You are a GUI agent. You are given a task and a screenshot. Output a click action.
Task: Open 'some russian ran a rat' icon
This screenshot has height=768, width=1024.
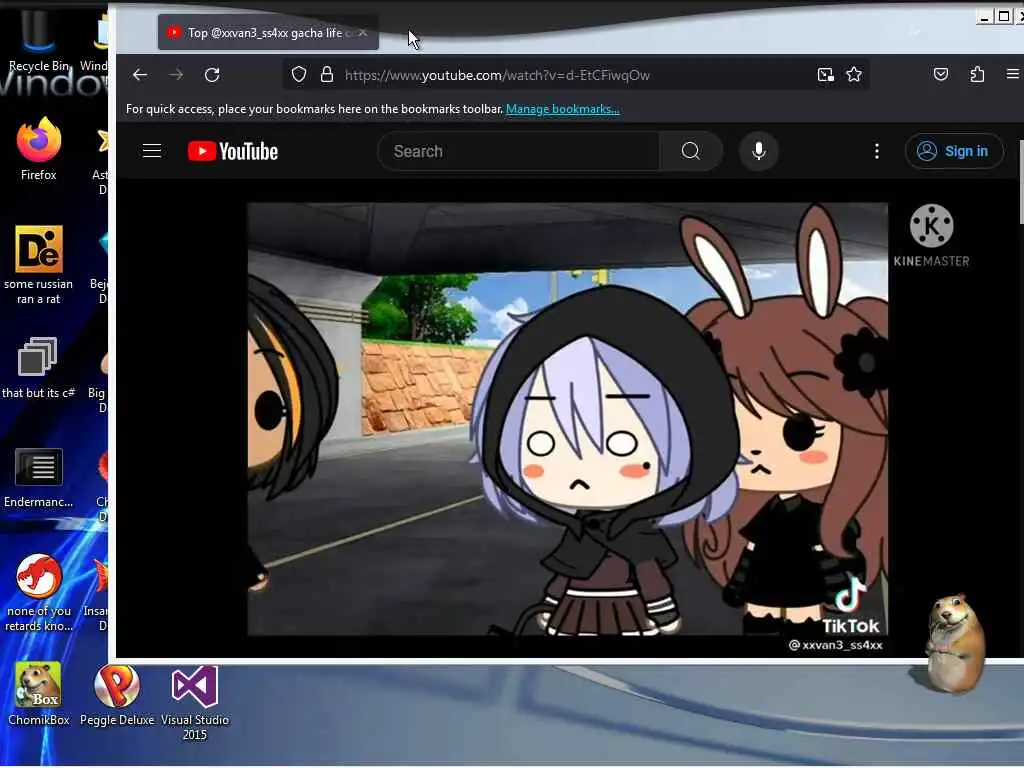[39, 264]
